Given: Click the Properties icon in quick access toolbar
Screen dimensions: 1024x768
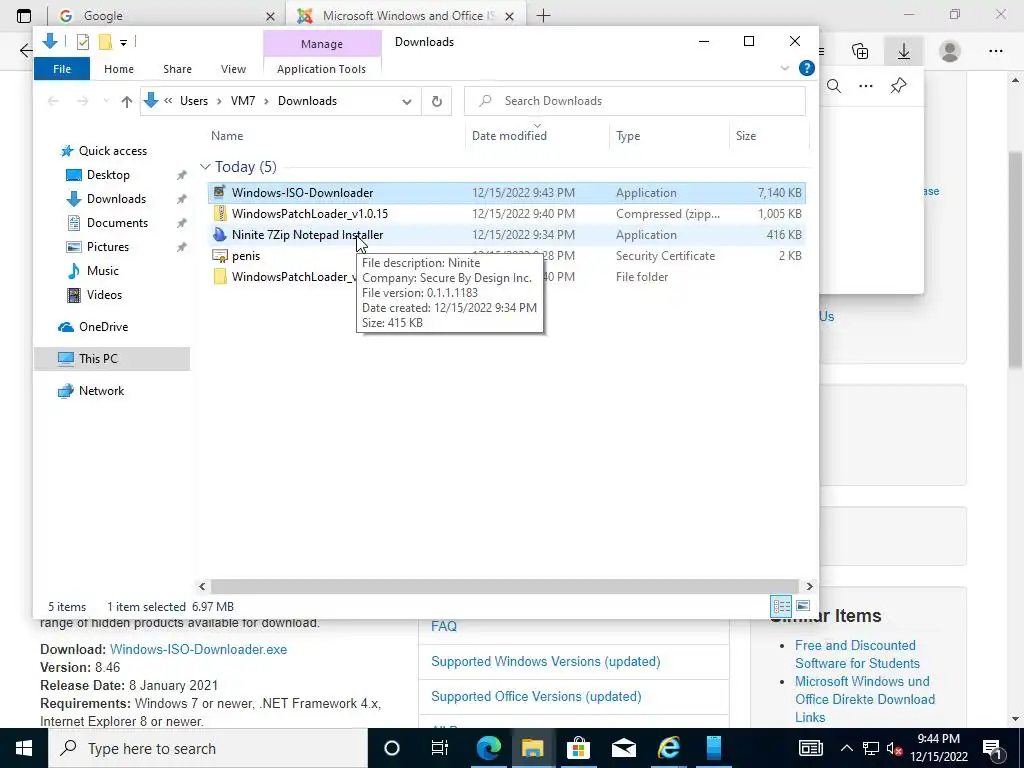Looking at the screenshot, I should click(83, 42).
